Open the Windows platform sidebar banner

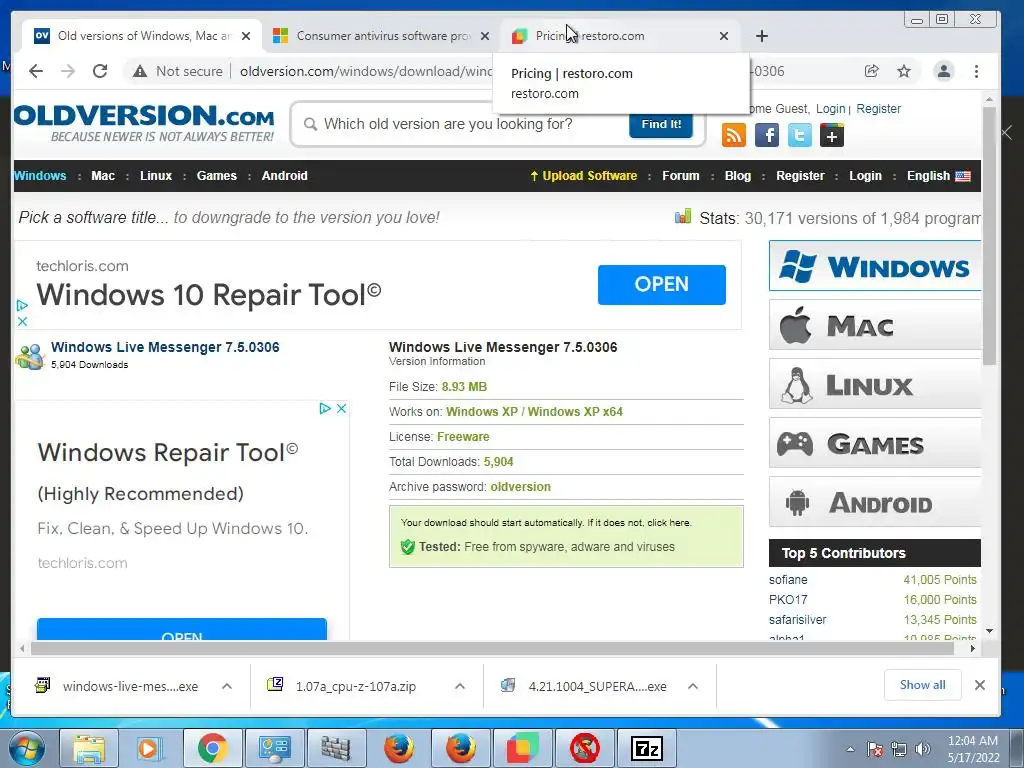coord(875,266)
